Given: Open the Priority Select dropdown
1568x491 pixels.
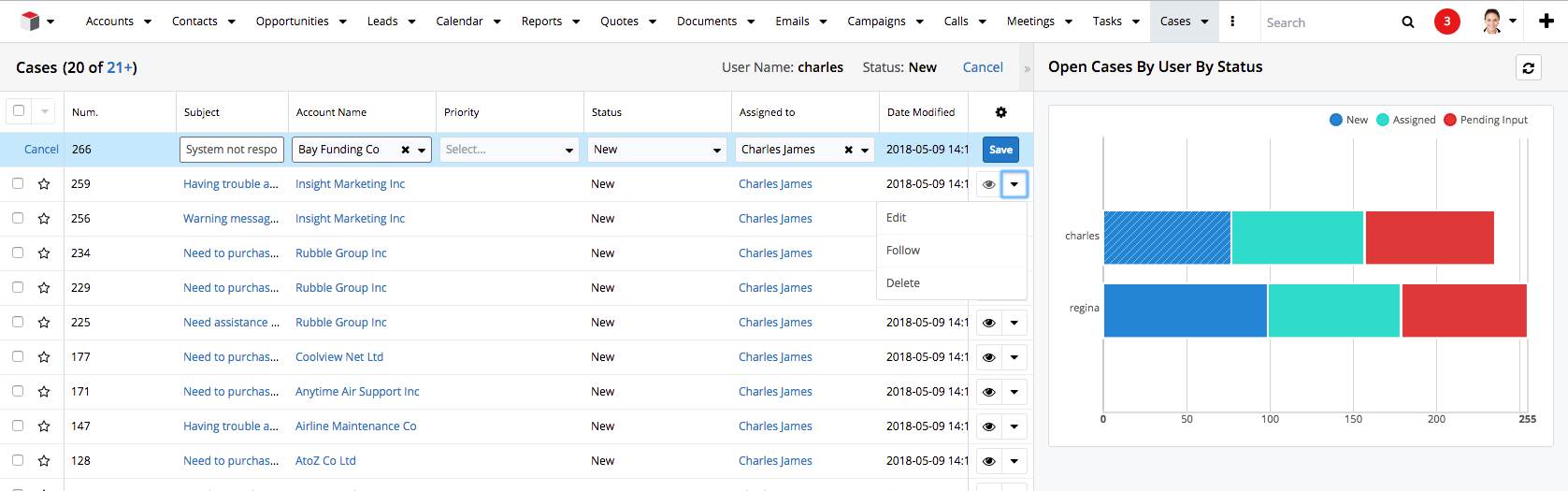Looking at the screenshot, I should coord(510,150).
